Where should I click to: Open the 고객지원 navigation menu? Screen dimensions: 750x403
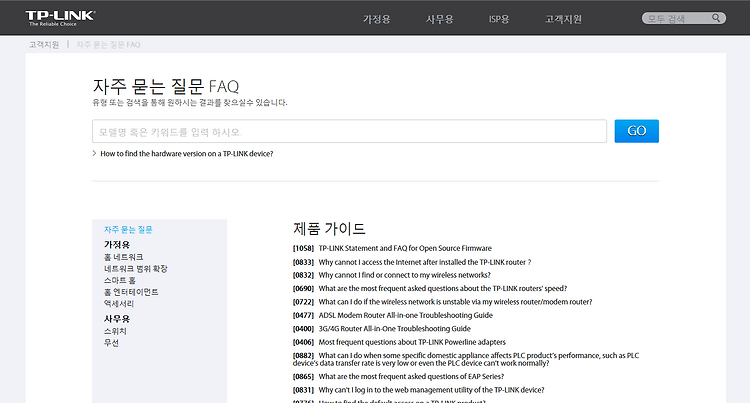tap(563, 19)
